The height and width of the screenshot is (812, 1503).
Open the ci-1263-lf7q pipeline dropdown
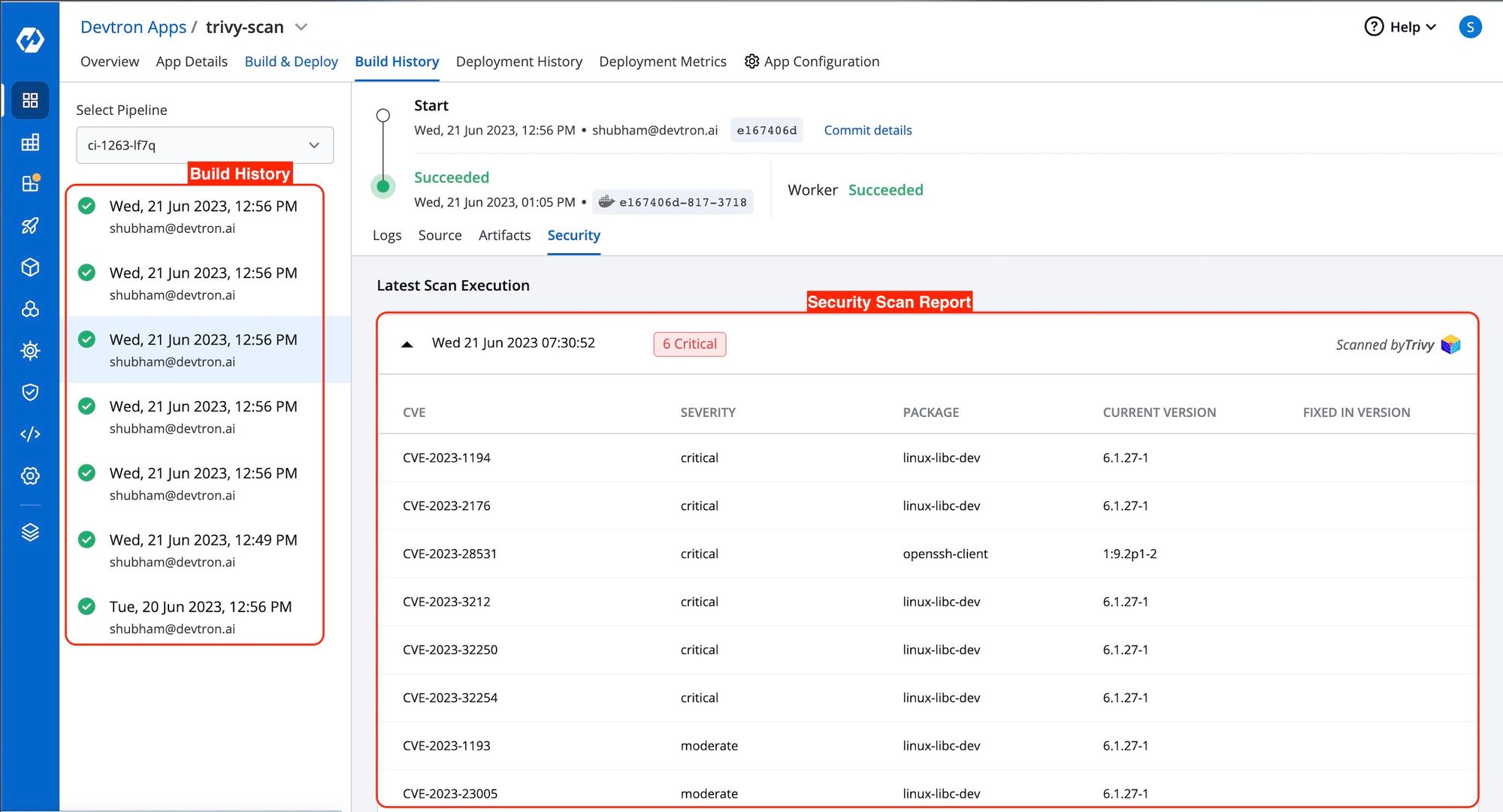tap(204, 145)
